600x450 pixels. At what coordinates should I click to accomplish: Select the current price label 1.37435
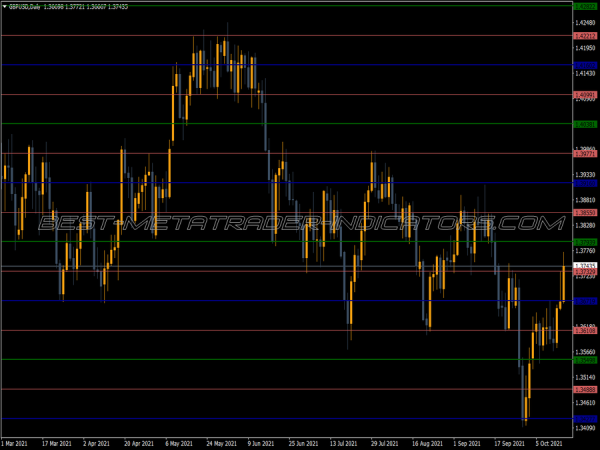(x=585, y=266)
